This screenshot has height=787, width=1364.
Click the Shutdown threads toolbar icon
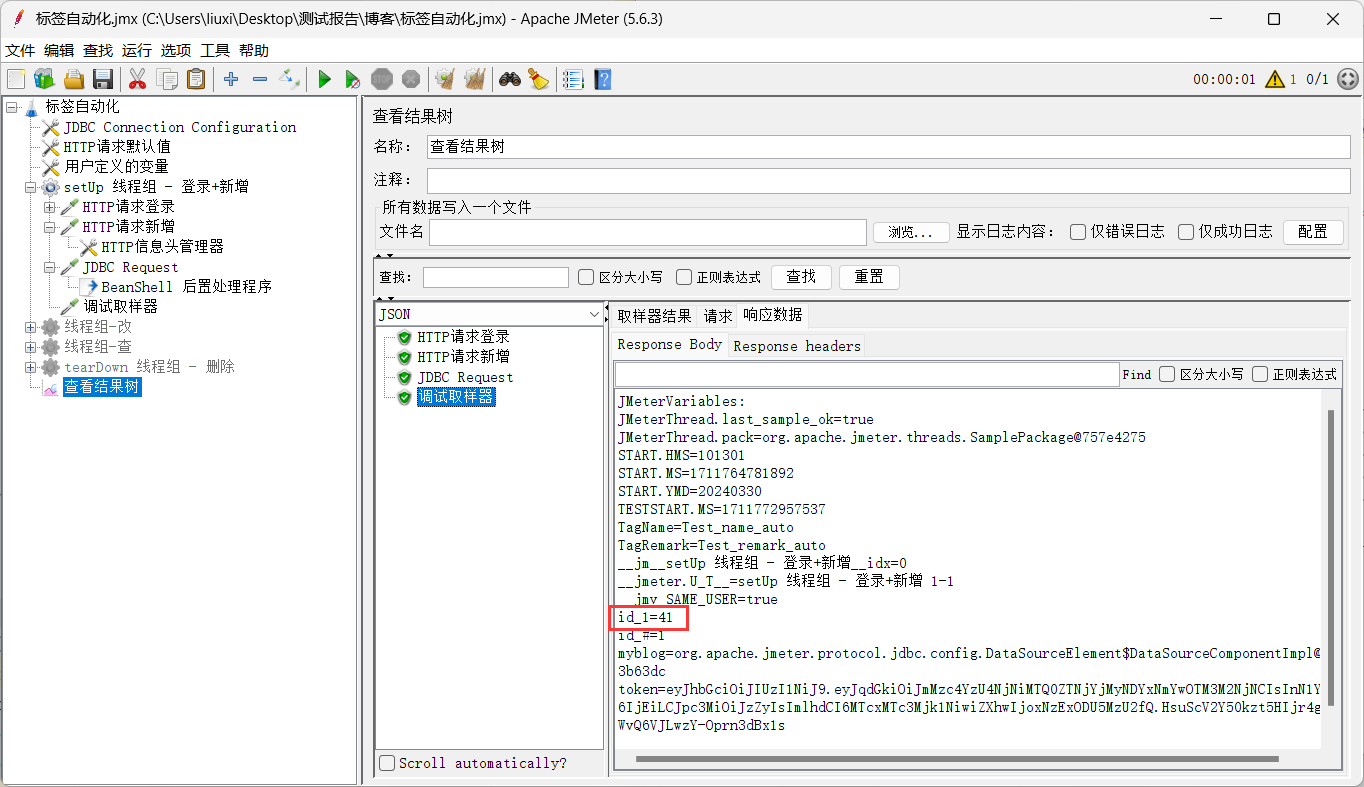coord(411,79)
